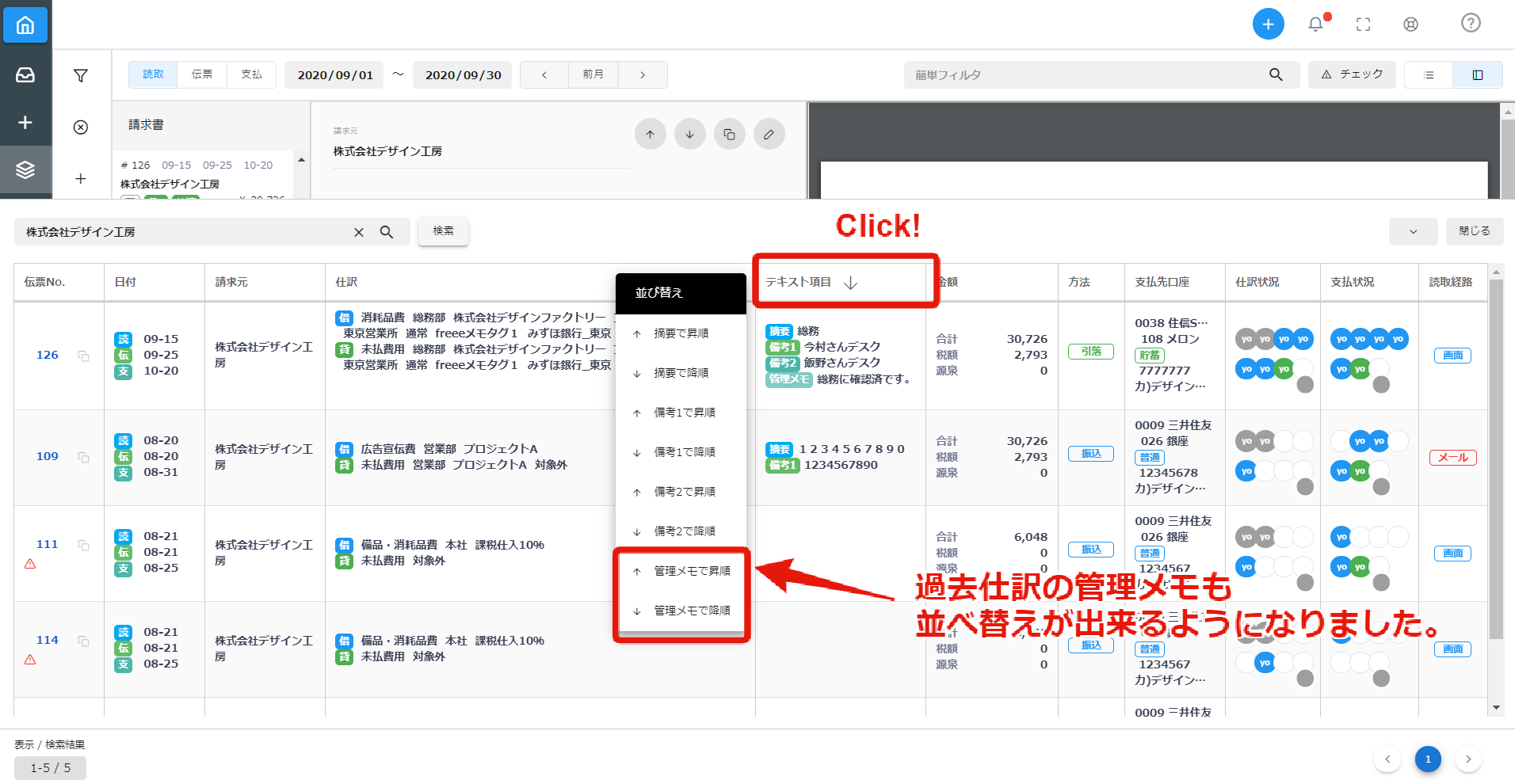Expand the chevron dropdown beside 閉じる
The image size is (1515, 784).
[1414, 231]
